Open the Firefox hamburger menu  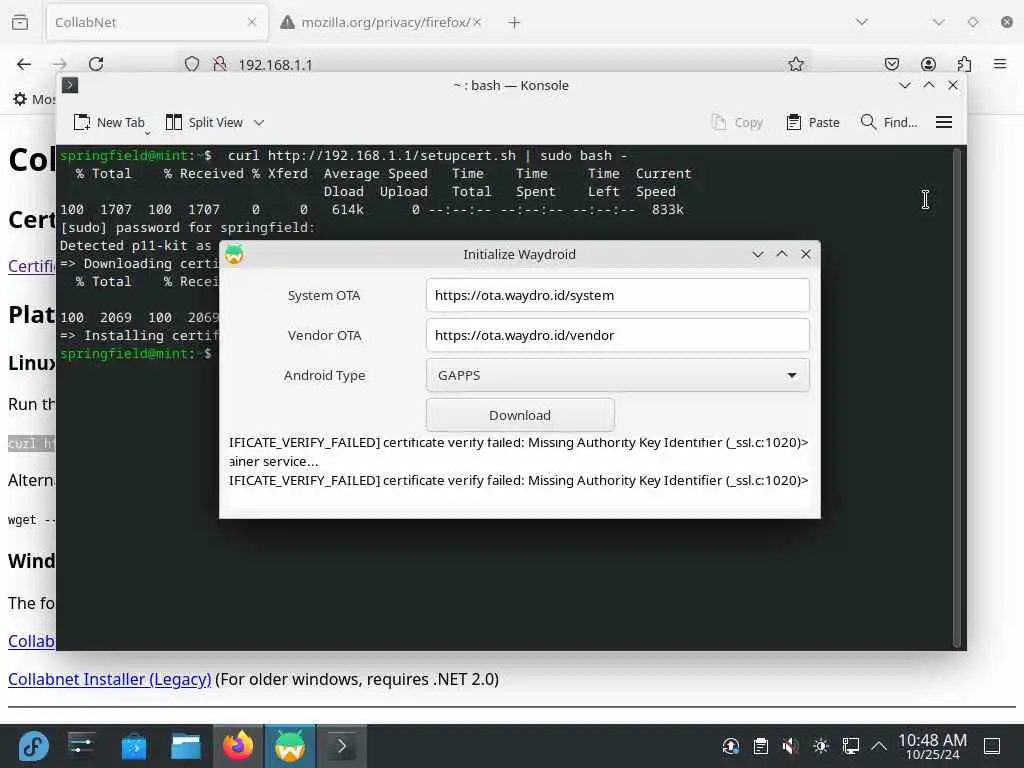pyautogui.click(x=1000, y=64)
